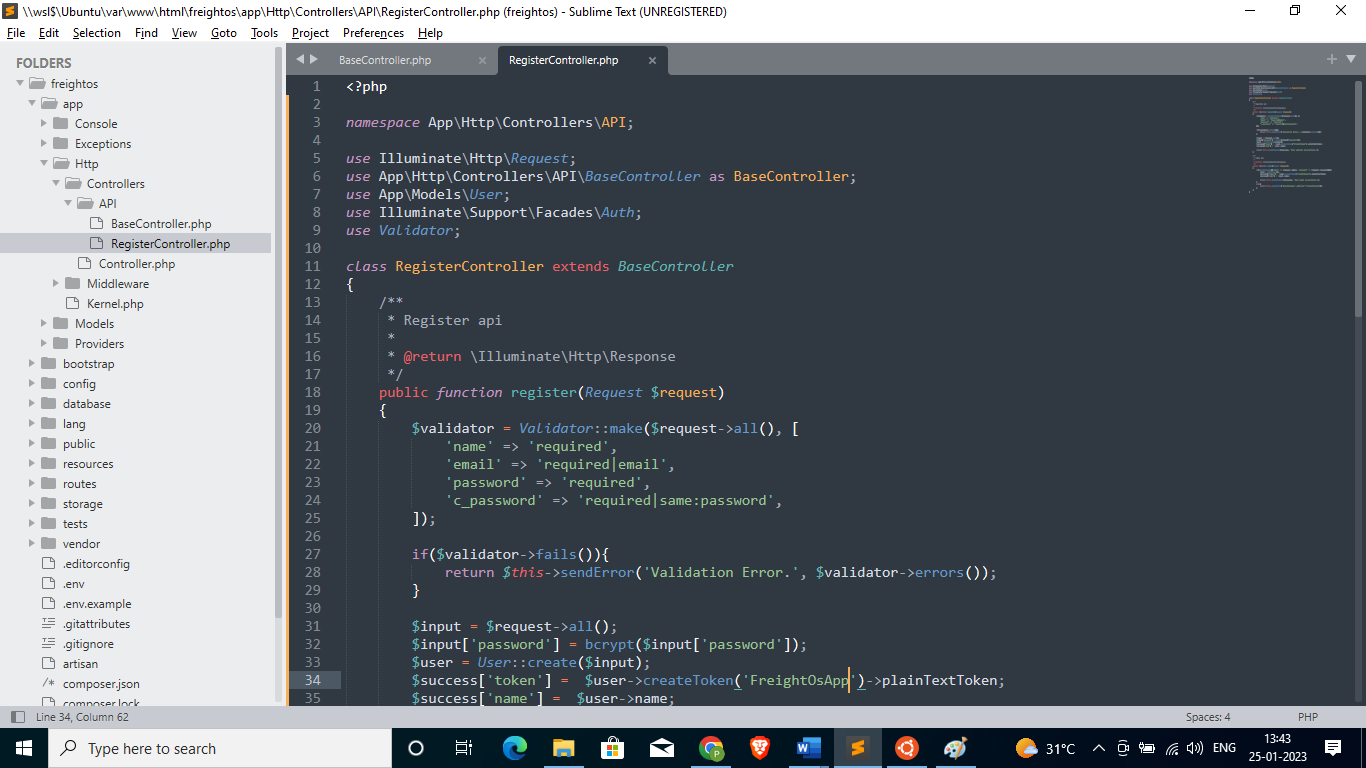Open Kernel.php from sidebar
This screenshot has width=1366, height=768.
pyautogui.click(x=115, y=304)
